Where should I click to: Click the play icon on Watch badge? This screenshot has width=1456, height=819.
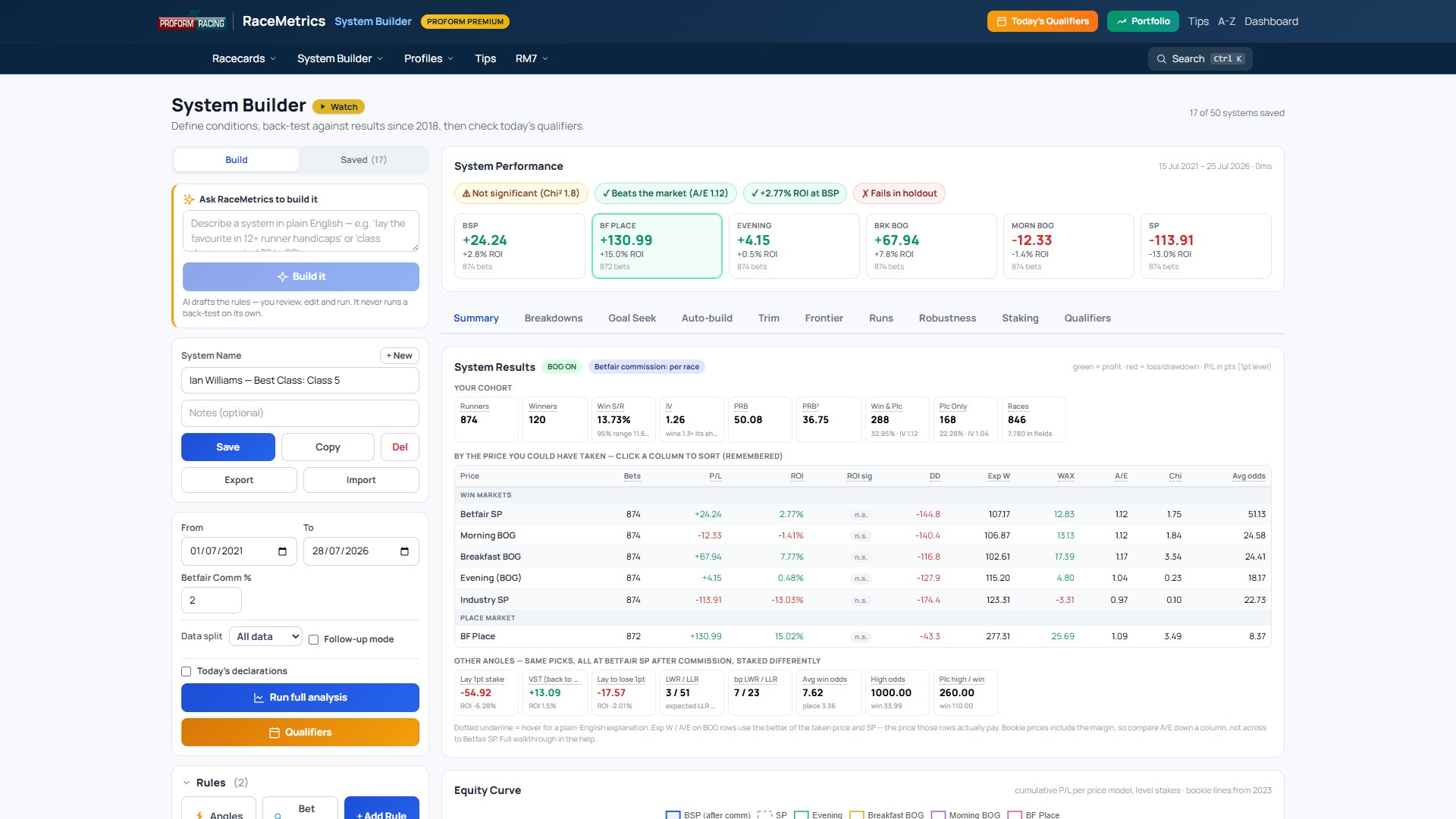pos(323,107)
